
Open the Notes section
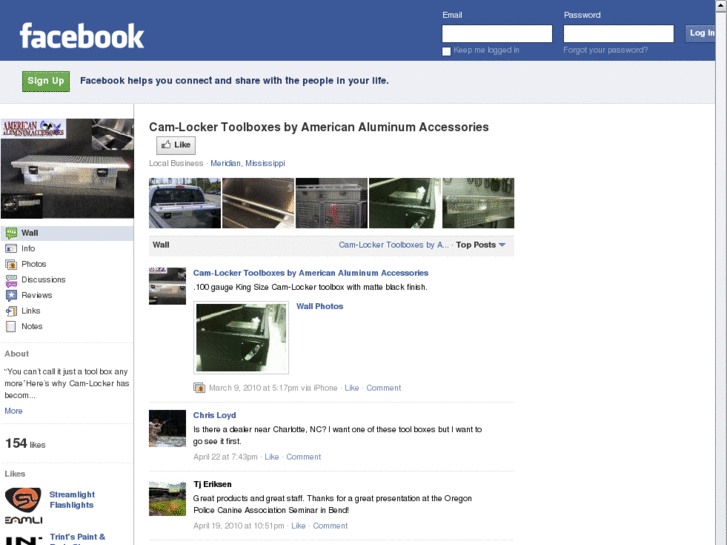pyautogui.click(x=32, y=326)
